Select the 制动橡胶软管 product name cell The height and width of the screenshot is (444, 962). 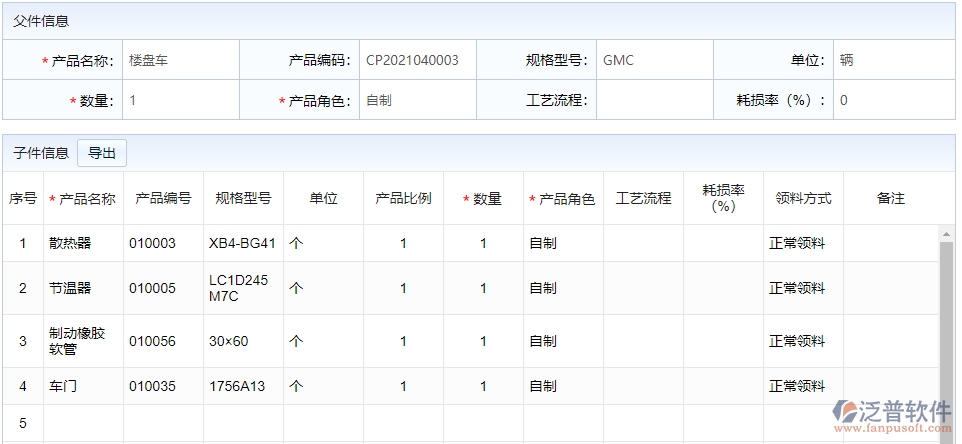pos(83,341)
